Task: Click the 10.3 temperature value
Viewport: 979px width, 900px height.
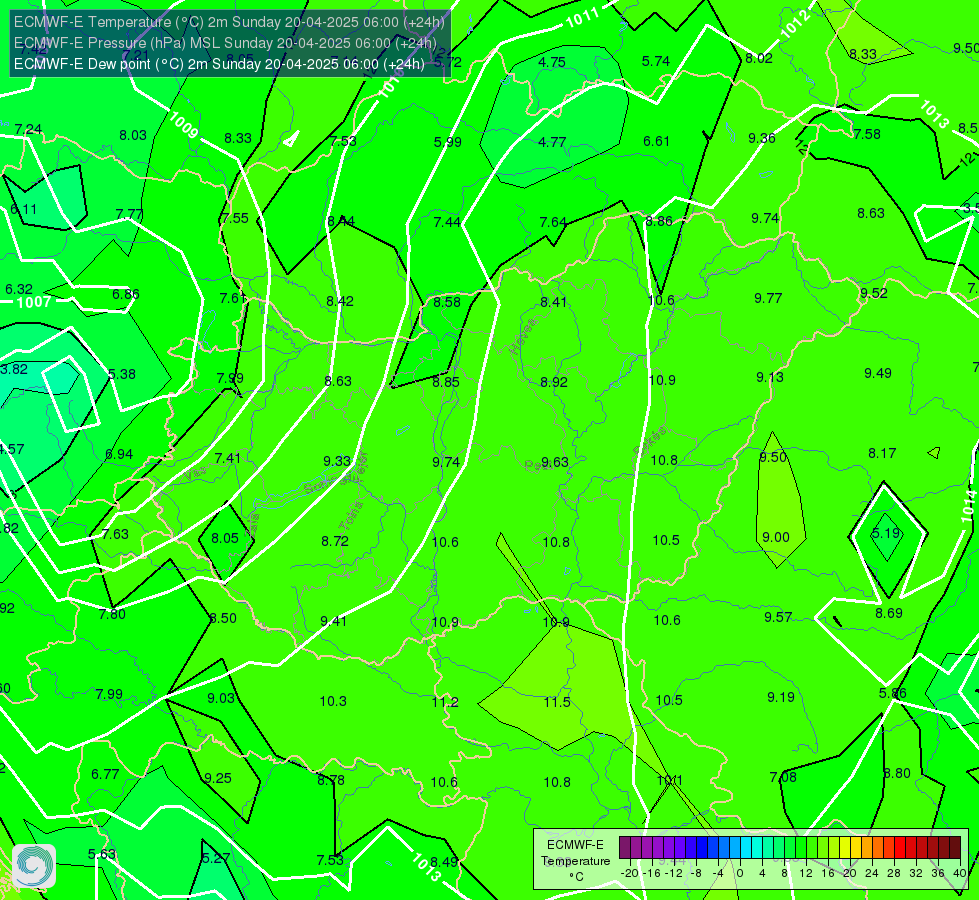Action: pos(333,701)
